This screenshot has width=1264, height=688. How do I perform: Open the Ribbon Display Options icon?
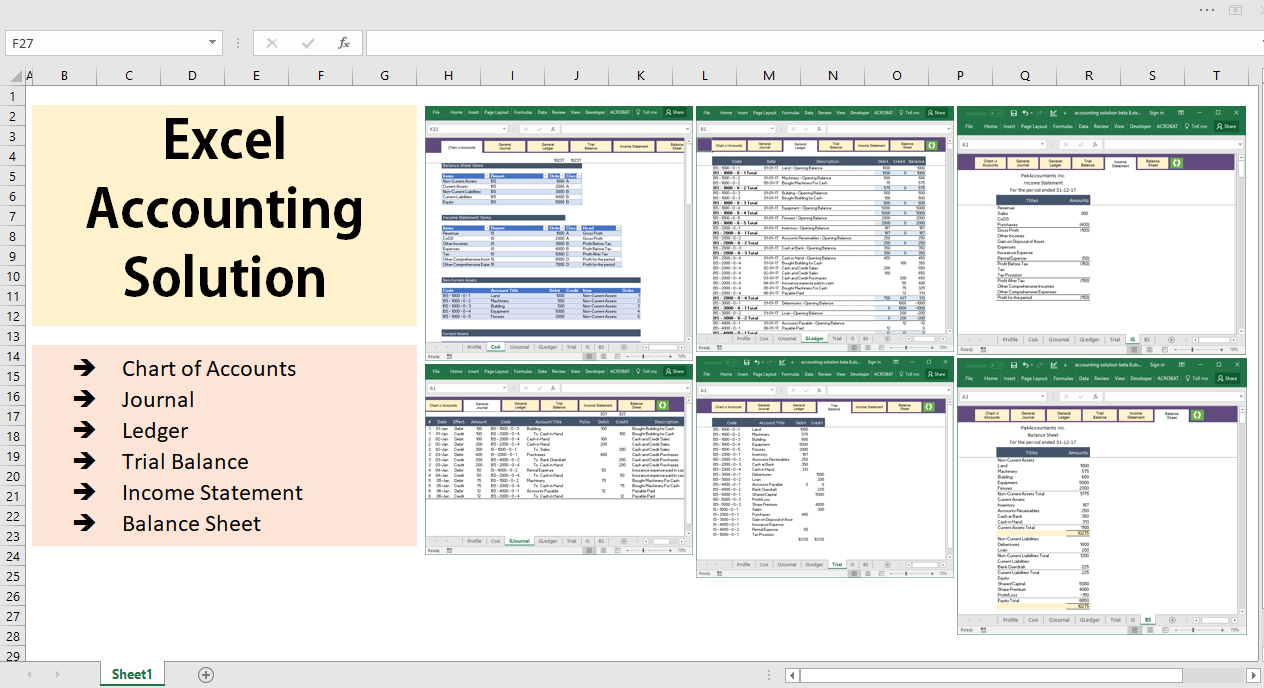(x=1237, y=9)
